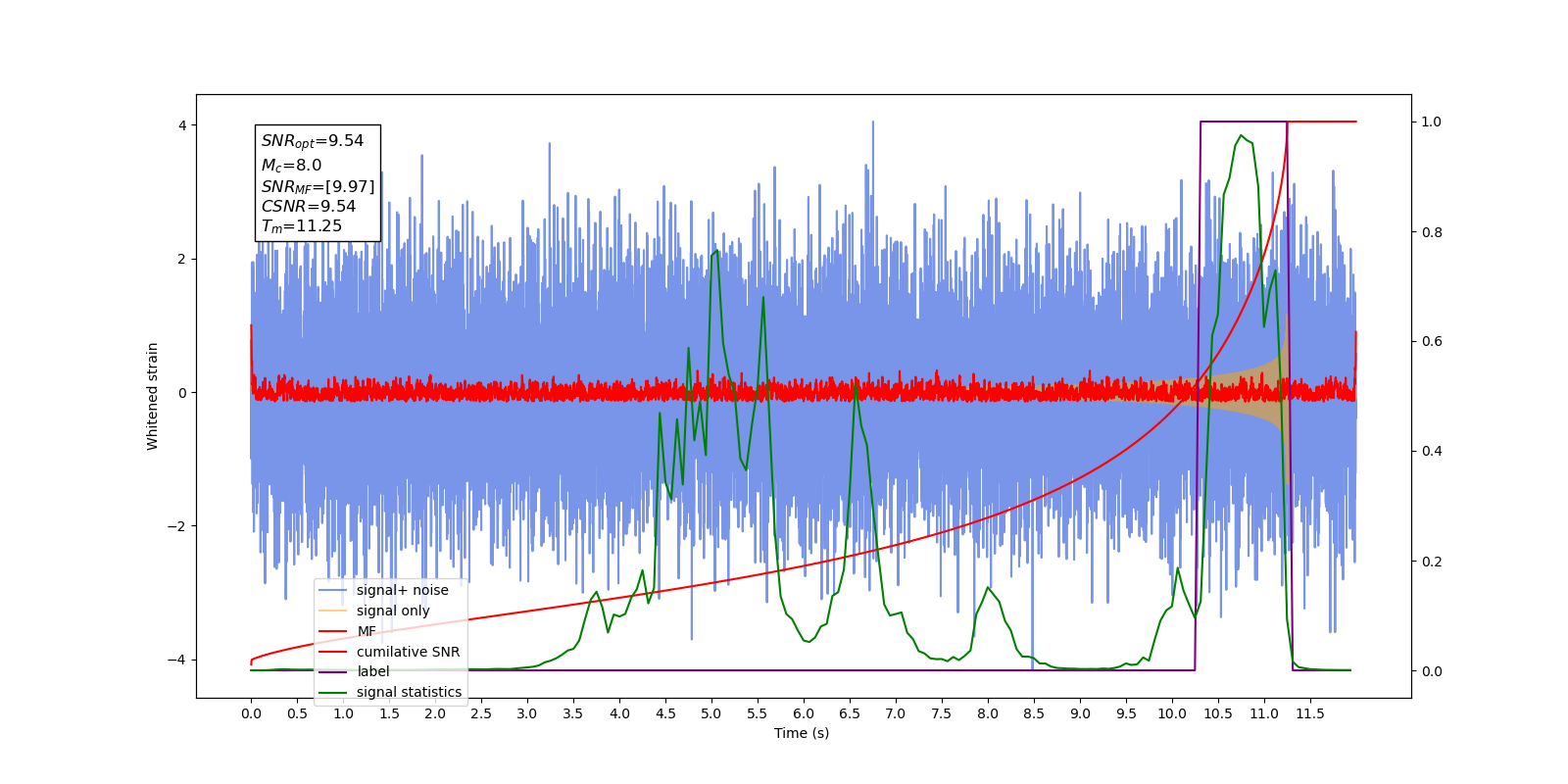Click the CSNR=9.54 annotation text
The height and width of the screenshot is (784, 1568).
[309, 206]
